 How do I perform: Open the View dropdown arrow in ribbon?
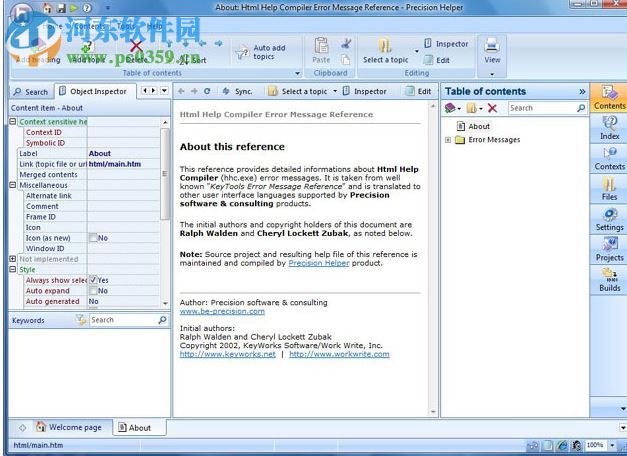[492, 74]
